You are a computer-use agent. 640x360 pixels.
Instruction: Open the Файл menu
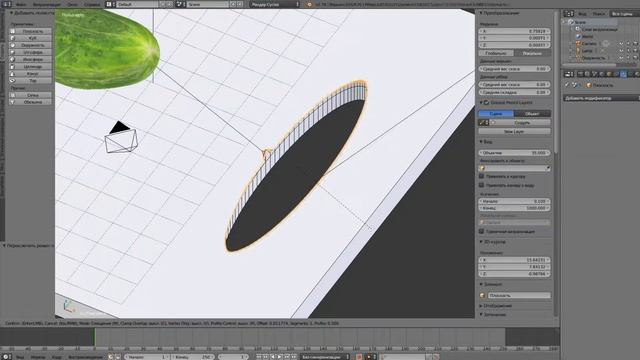pos(21,4)
